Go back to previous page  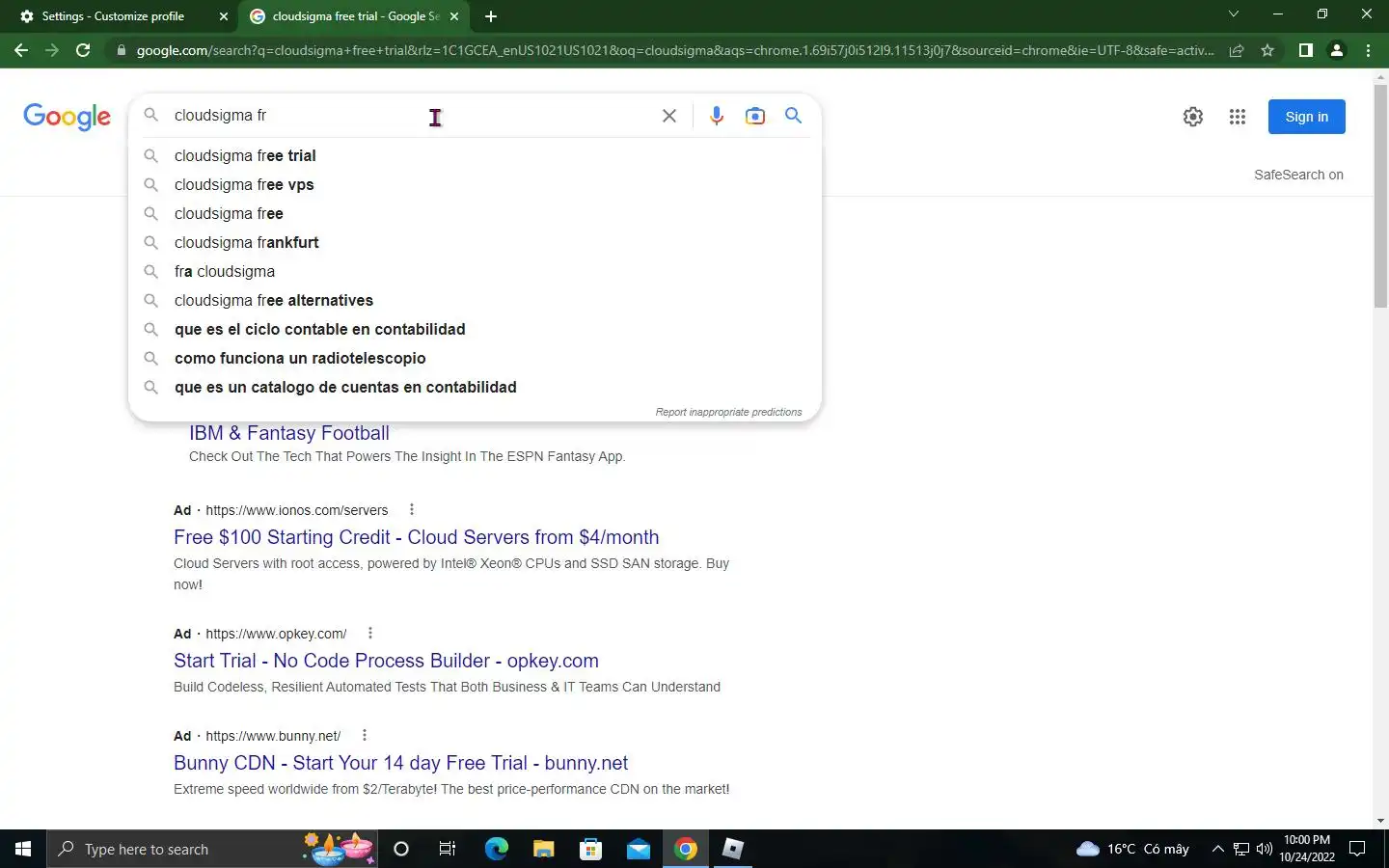[21, 50]
